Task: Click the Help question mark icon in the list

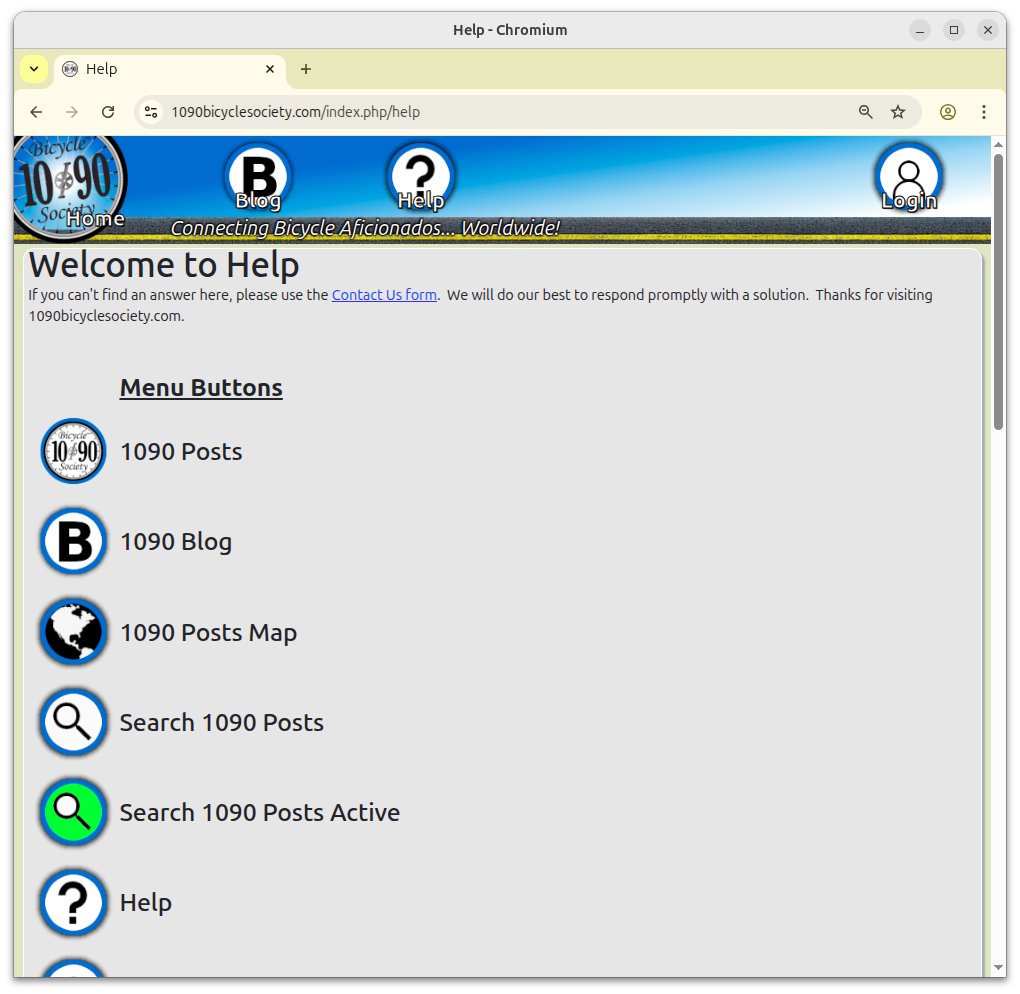Action: 72,902
